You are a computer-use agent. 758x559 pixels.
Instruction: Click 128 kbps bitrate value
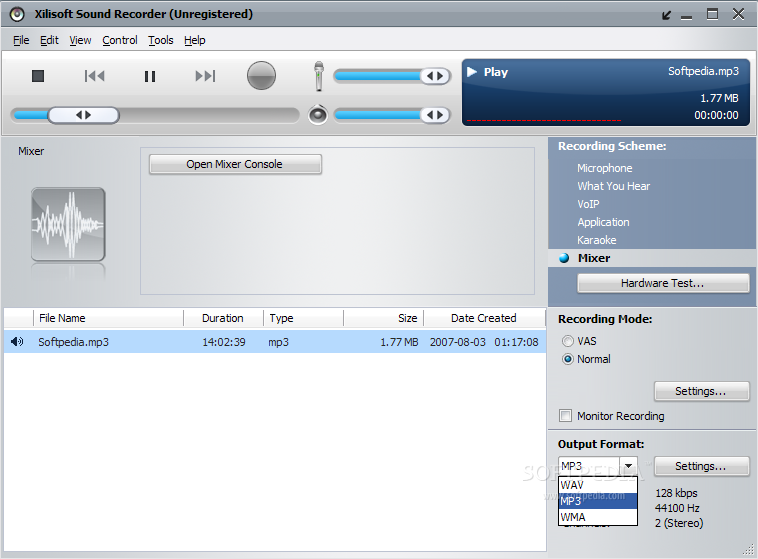click(x=676, y=493)
